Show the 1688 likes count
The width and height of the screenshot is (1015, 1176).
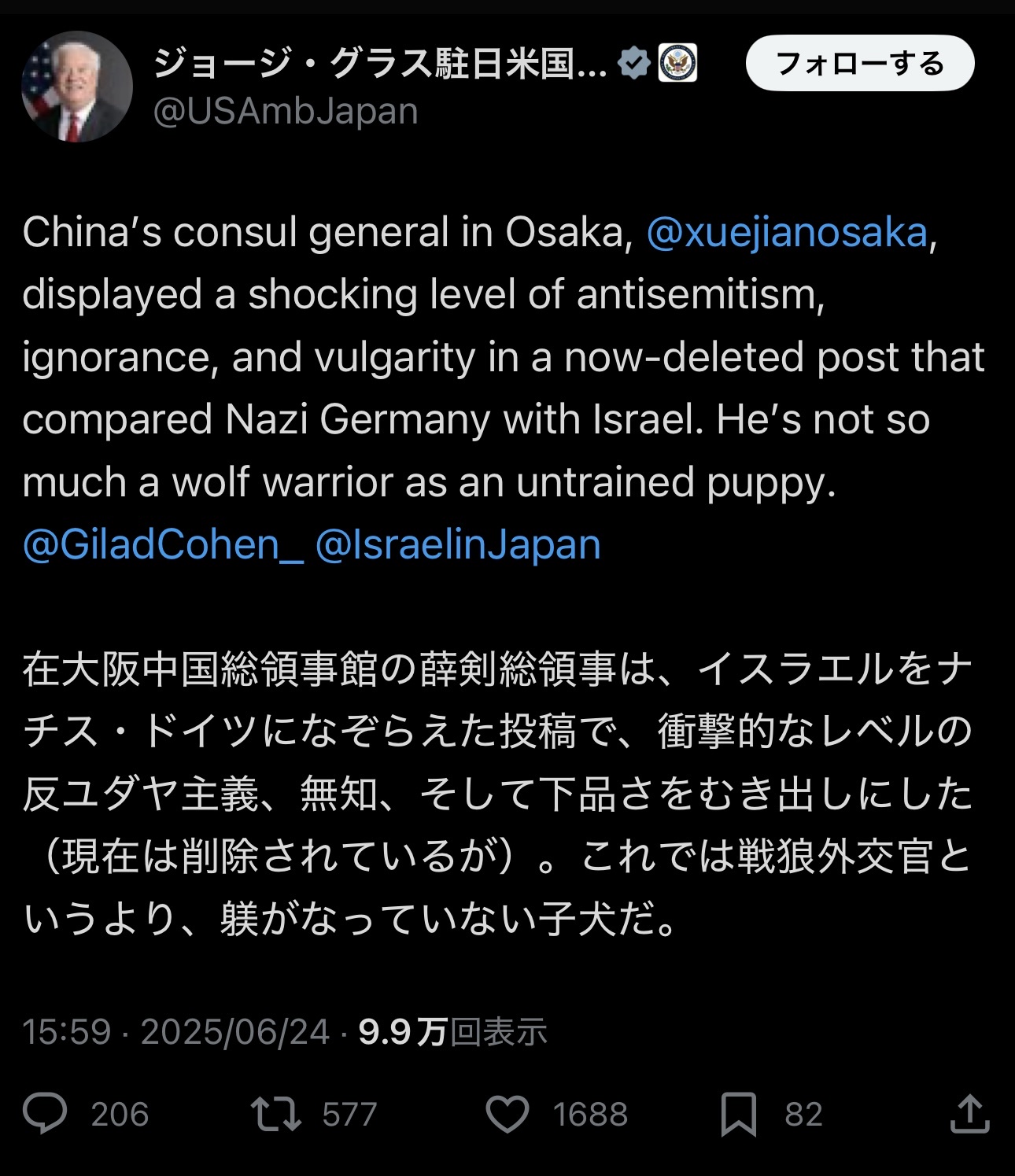coord(590,1115)
